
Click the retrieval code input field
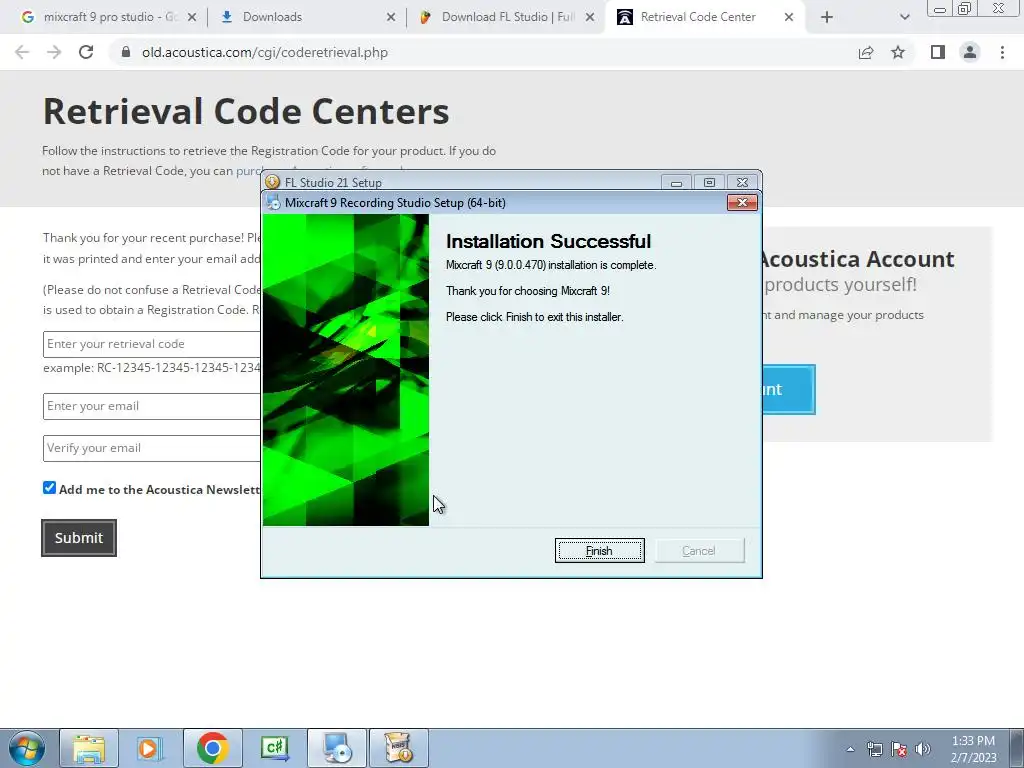152,344
